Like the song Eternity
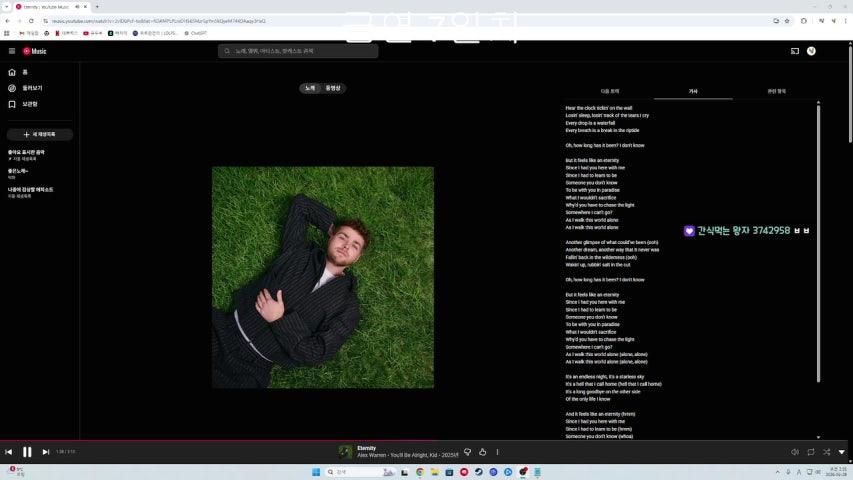Screen dimensions: 853x480 482,452
